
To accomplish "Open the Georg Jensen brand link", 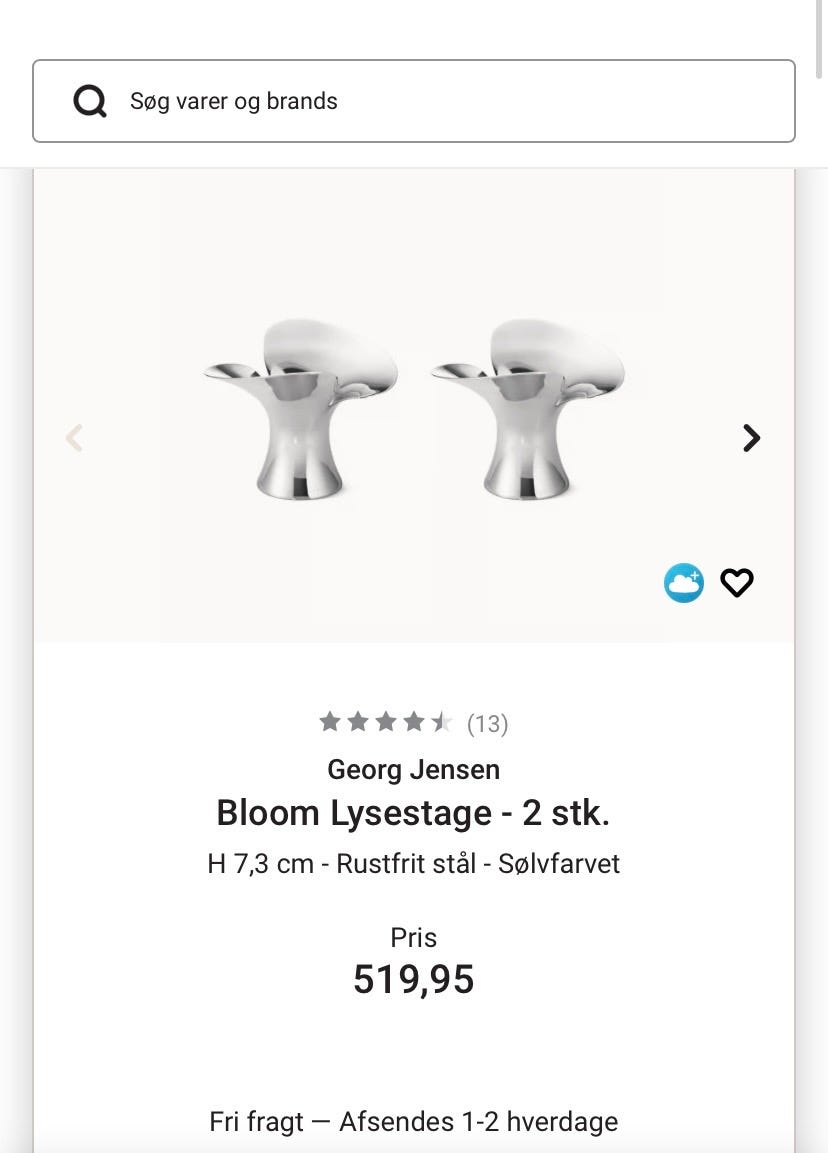I will tap(413, 770).
